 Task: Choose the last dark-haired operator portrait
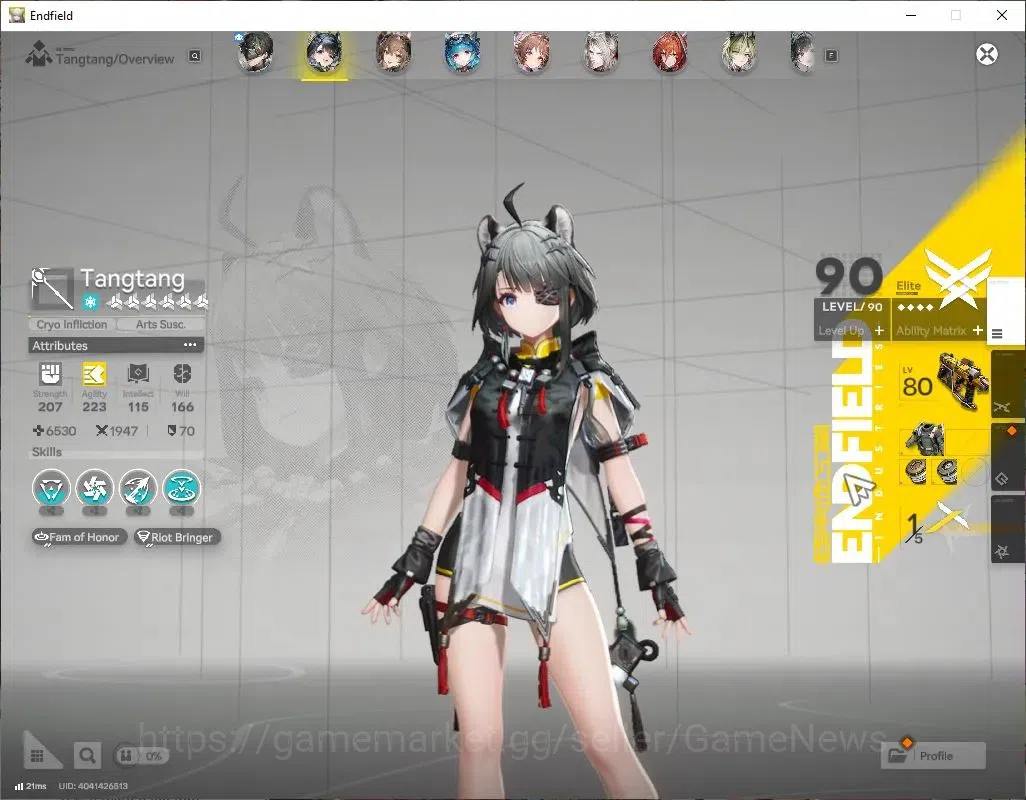[803, 52]
